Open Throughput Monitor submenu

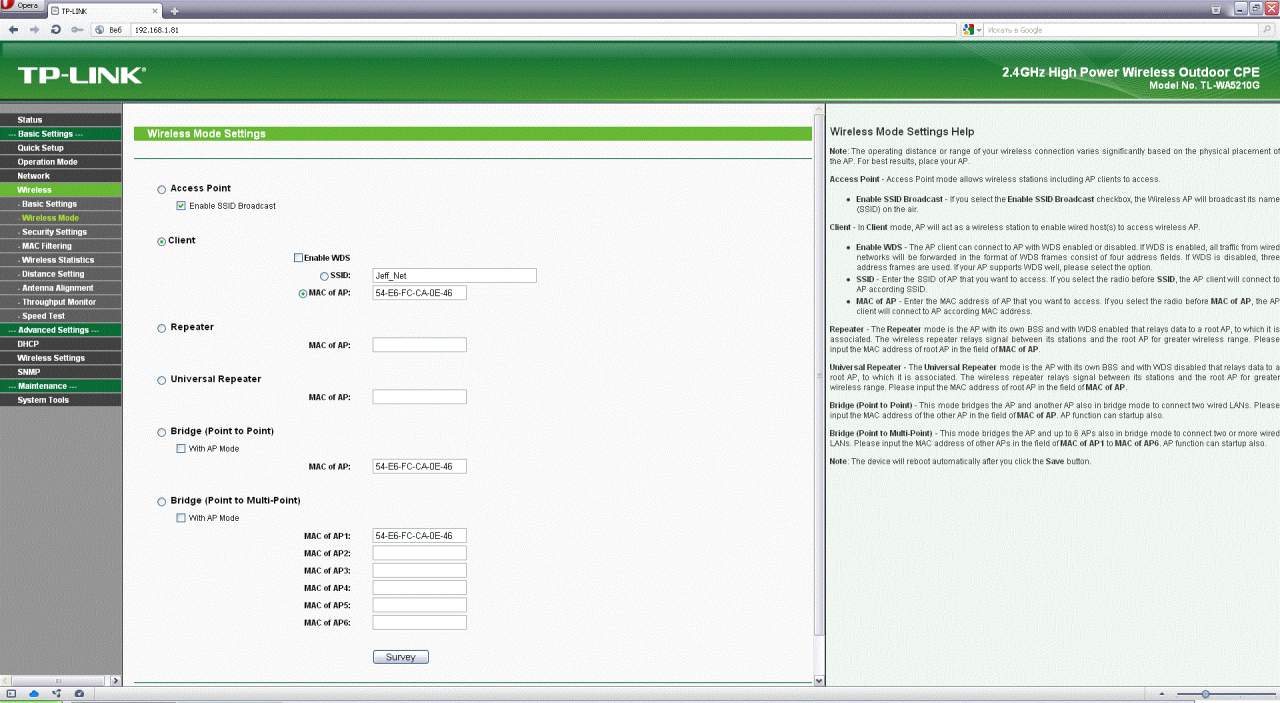pyautogui.click(x=61, y=302)
